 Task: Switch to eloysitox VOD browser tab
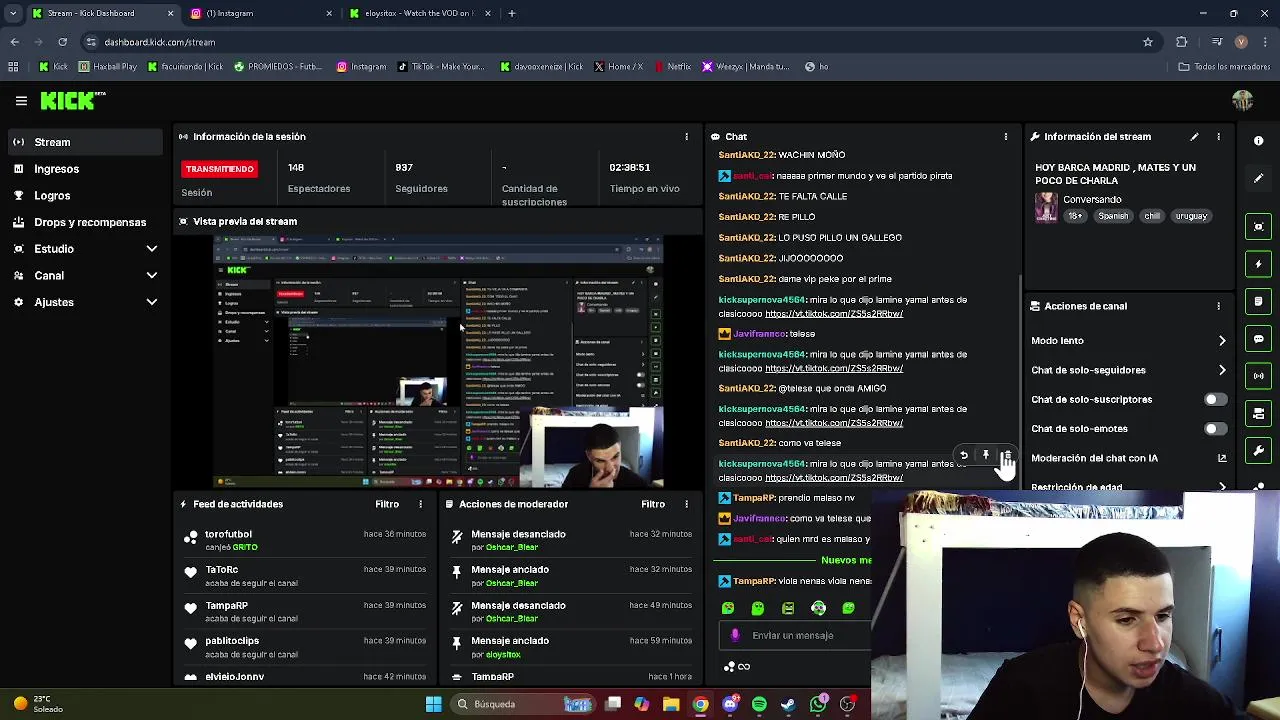[x=420, y=13]
